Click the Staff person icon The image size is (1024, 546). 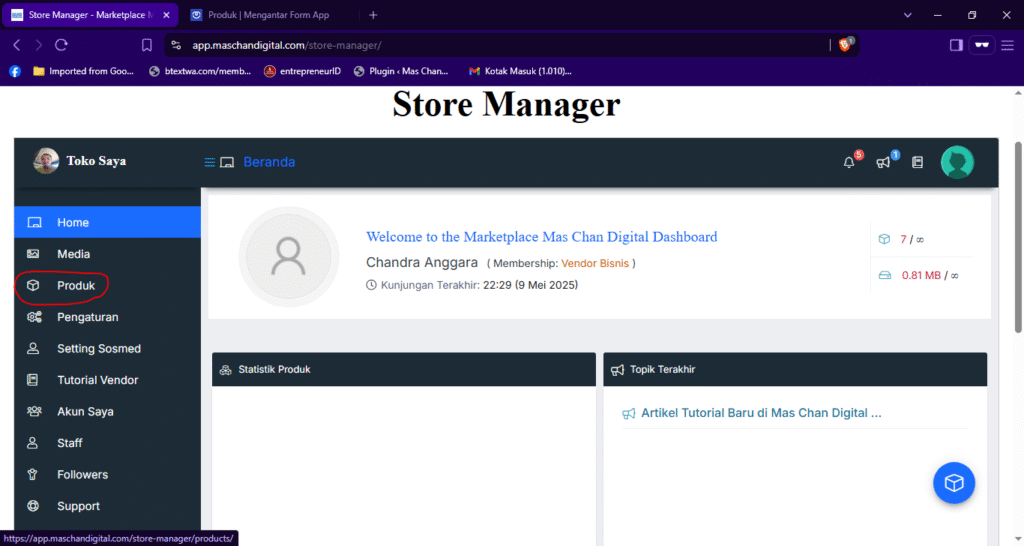pyautogui.click(x=32, y=443)
